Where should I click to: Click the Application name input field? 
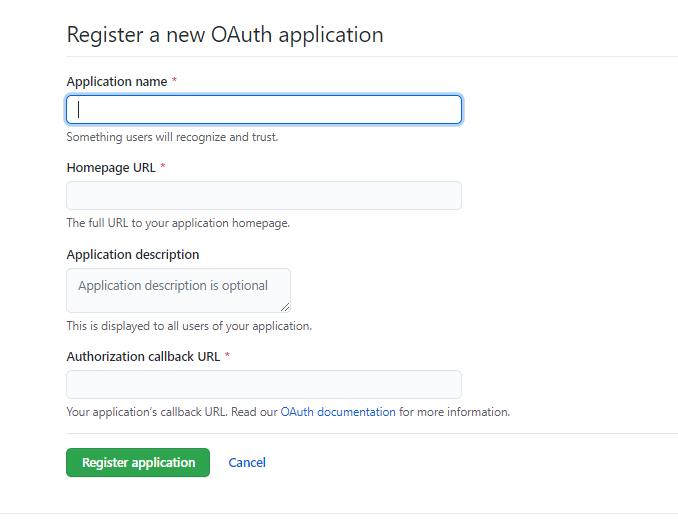[x=264, y=110]
